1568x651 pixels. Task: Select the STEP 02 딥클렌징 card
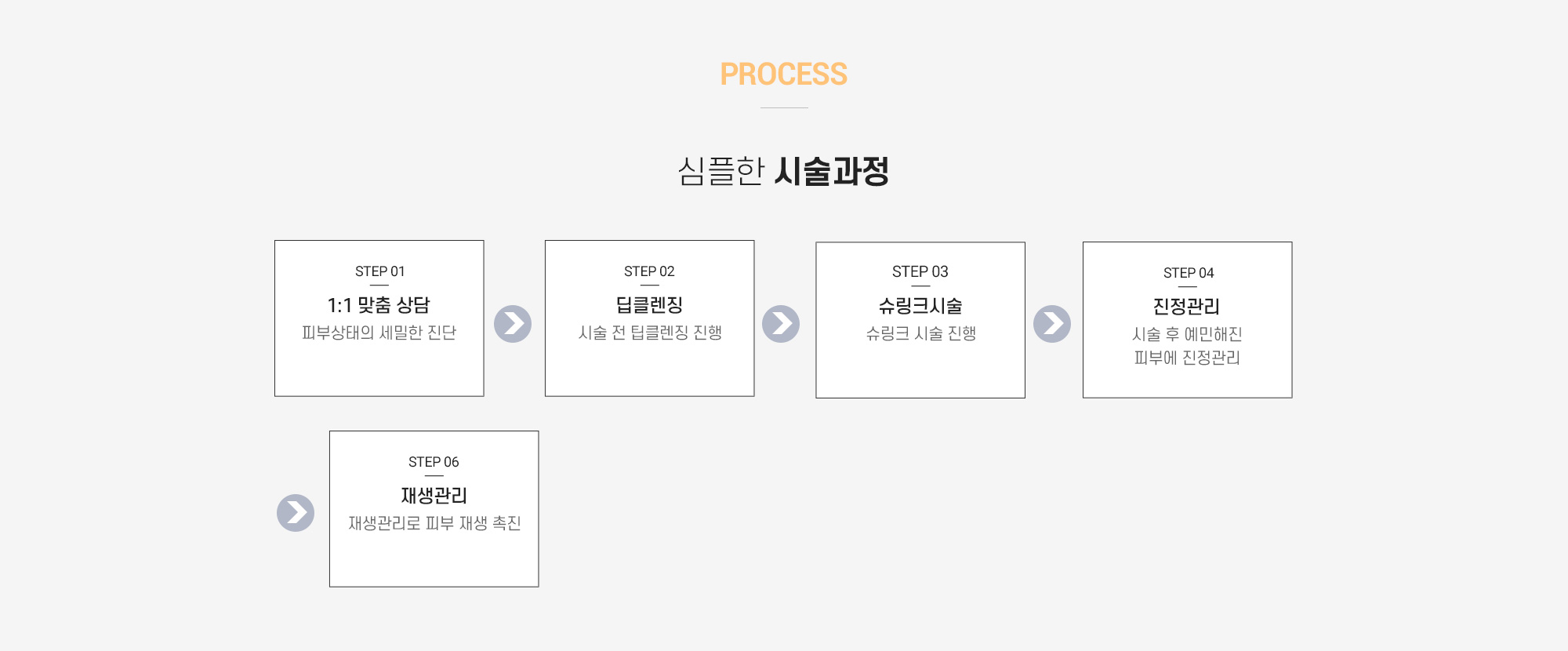(x=650, y=318)
